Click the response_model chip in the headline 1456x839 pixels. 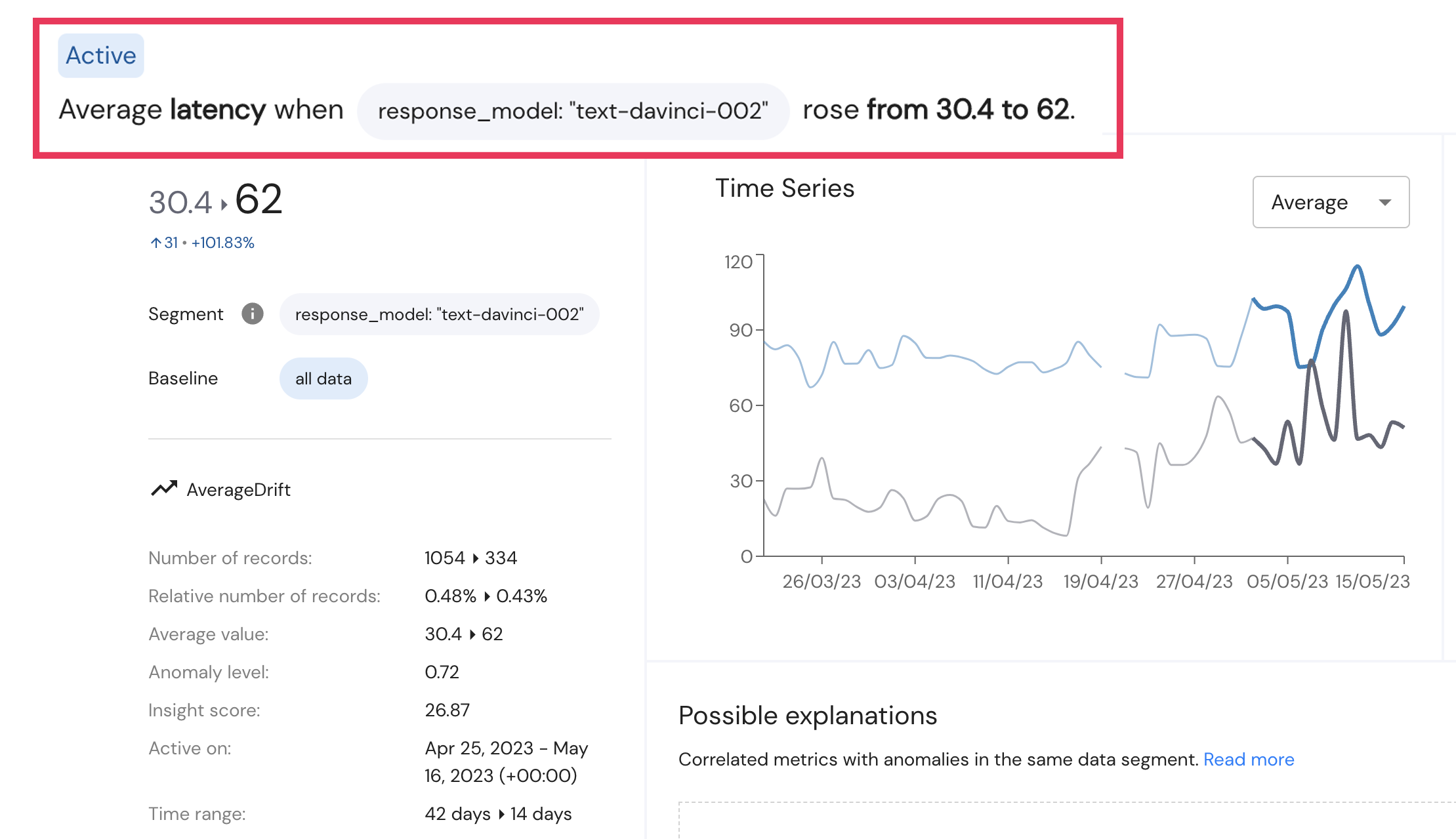click(572, 111)
